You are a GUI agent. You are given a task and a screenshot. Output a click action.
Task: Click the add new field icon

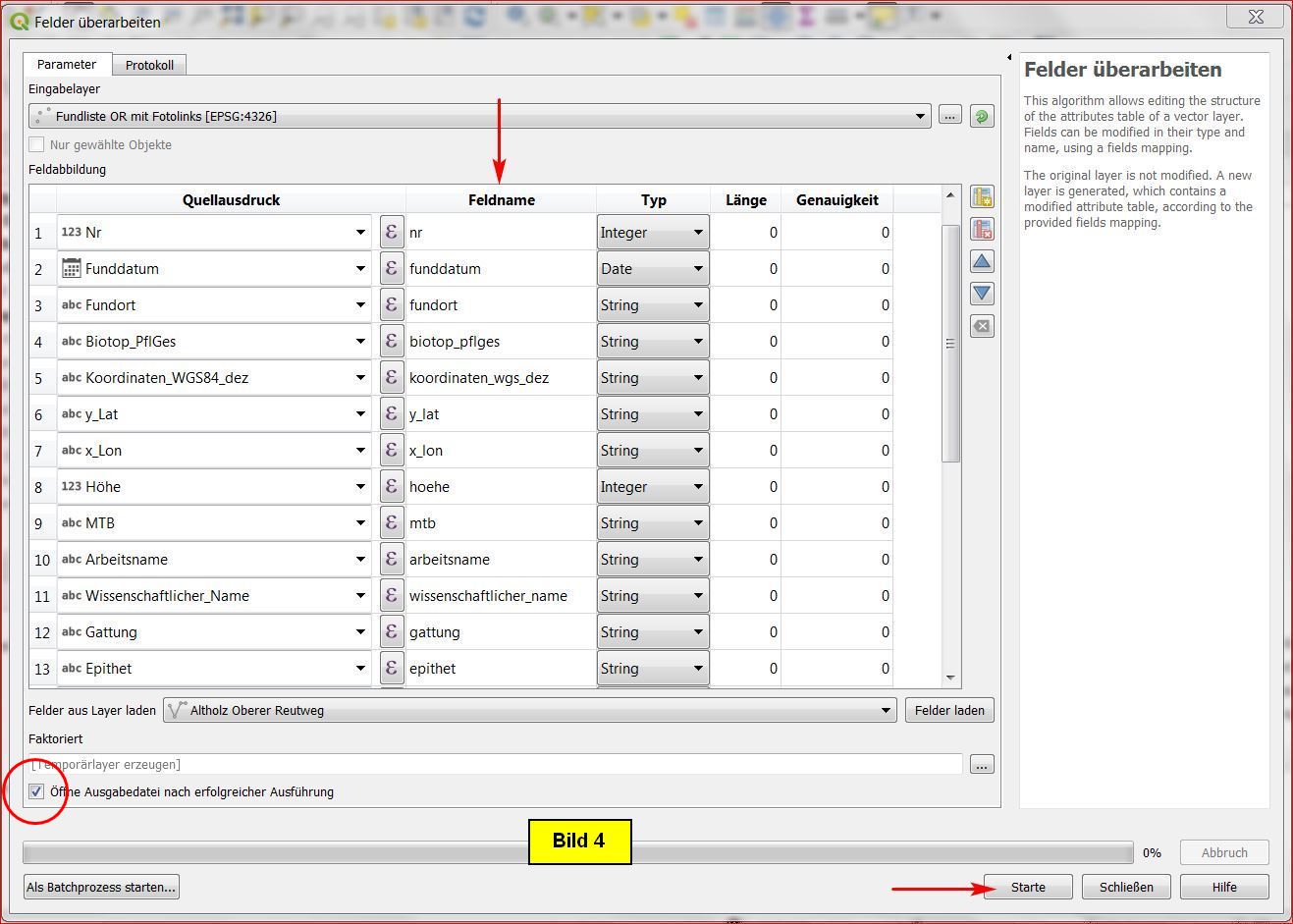click(982, 197)
